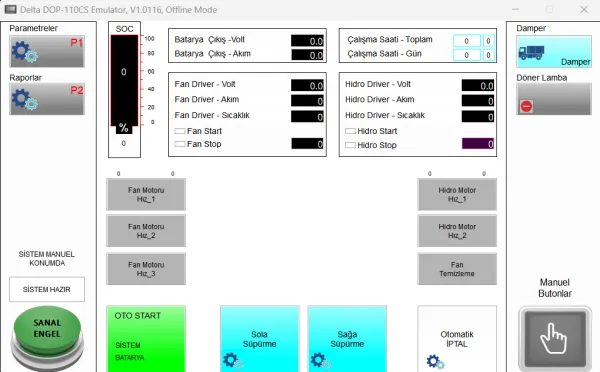
Task: Toggle the Fan Start indicator
Action: (x=180, y=131)
